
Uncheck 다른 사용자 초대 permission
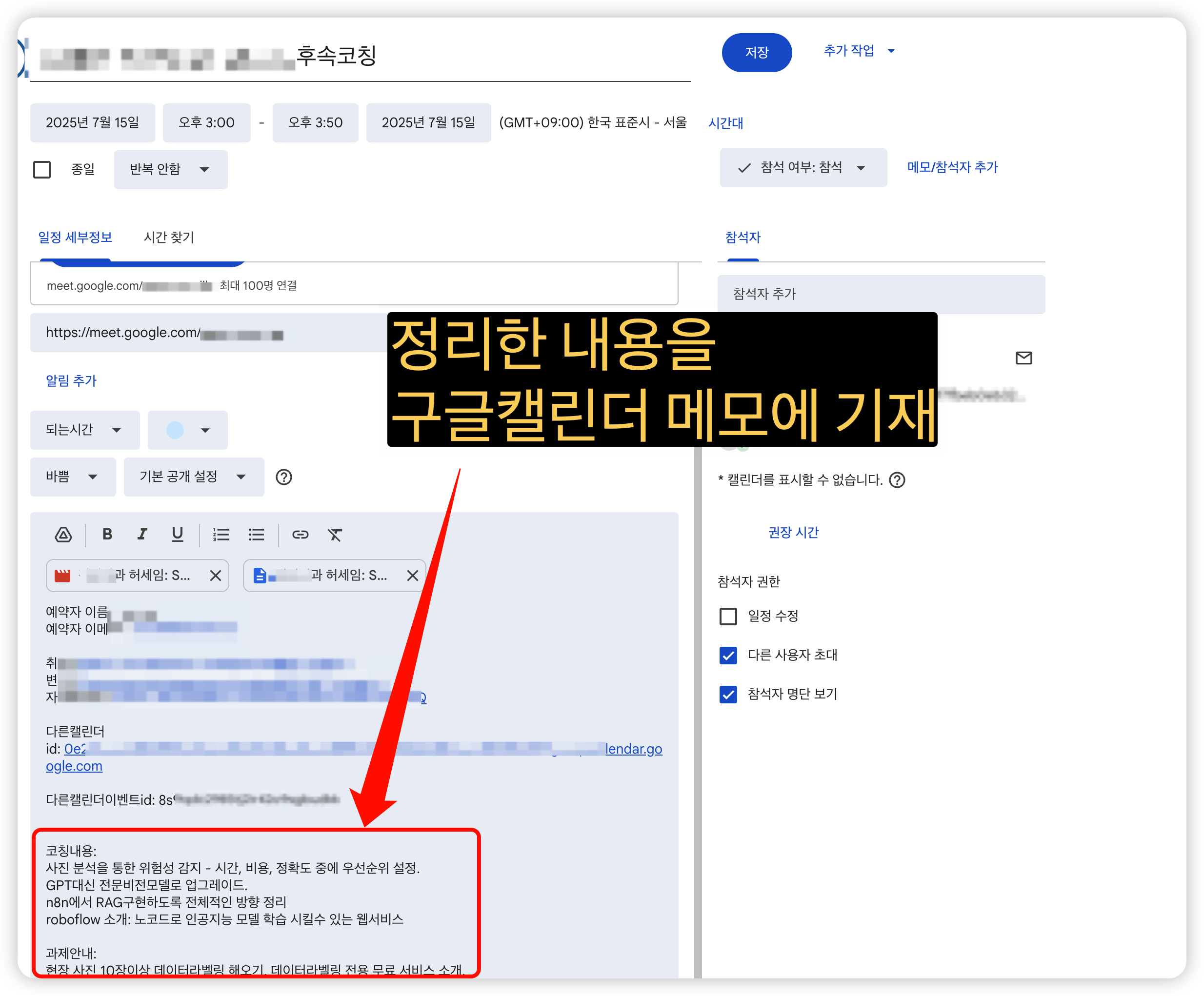[728, 656]
